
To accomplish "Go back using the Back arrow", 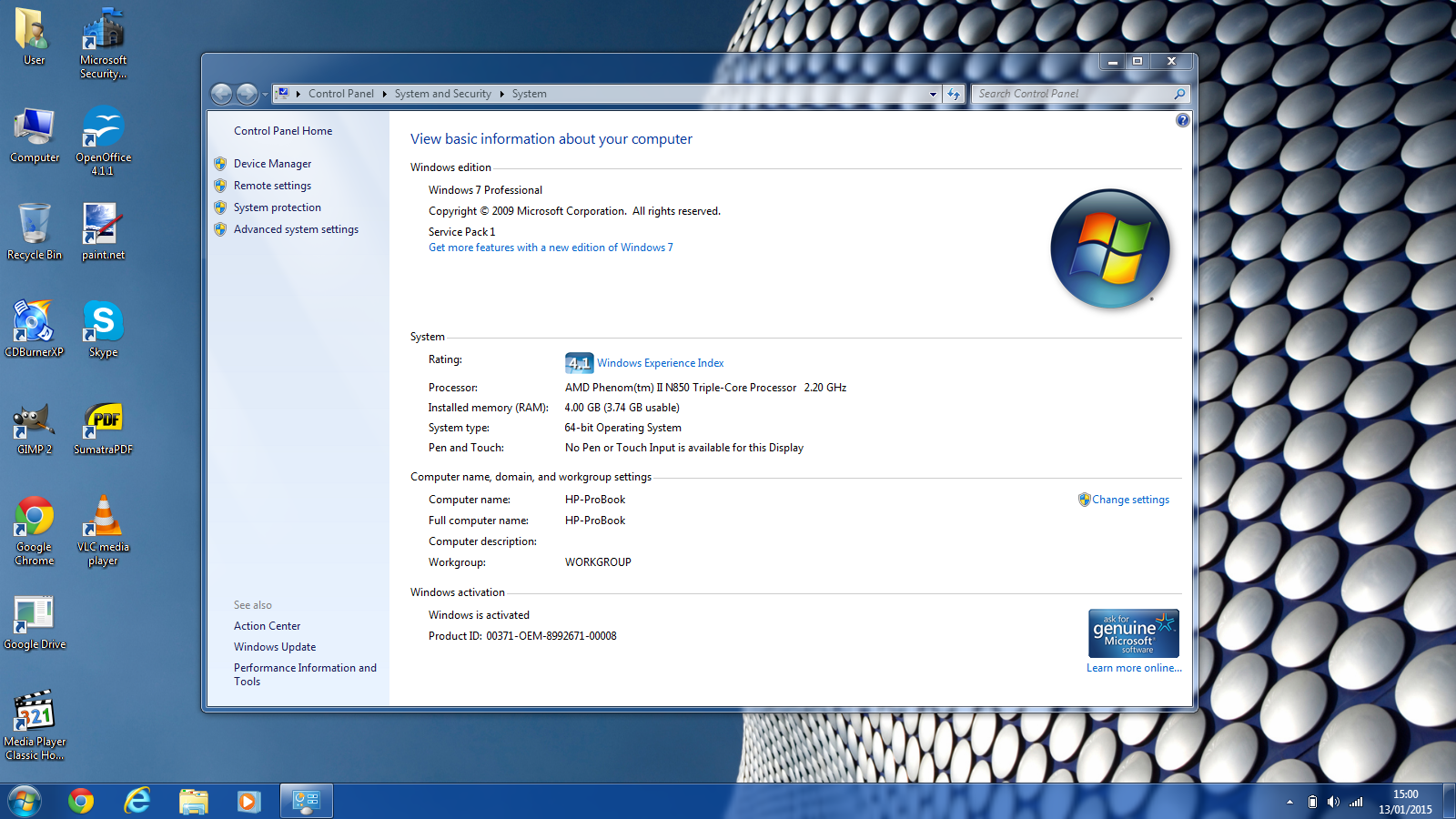I will click(221, 94).
